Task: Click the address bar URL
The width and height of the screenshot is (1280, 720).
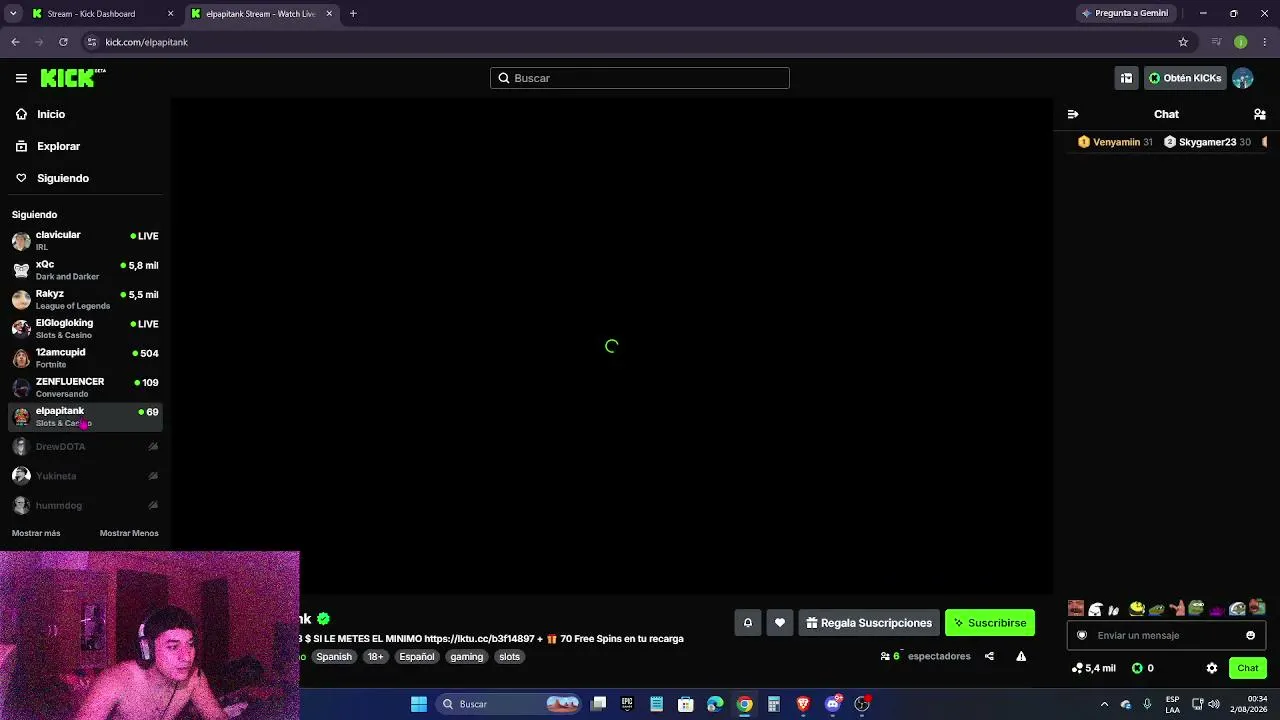Action: pos(146,42)
